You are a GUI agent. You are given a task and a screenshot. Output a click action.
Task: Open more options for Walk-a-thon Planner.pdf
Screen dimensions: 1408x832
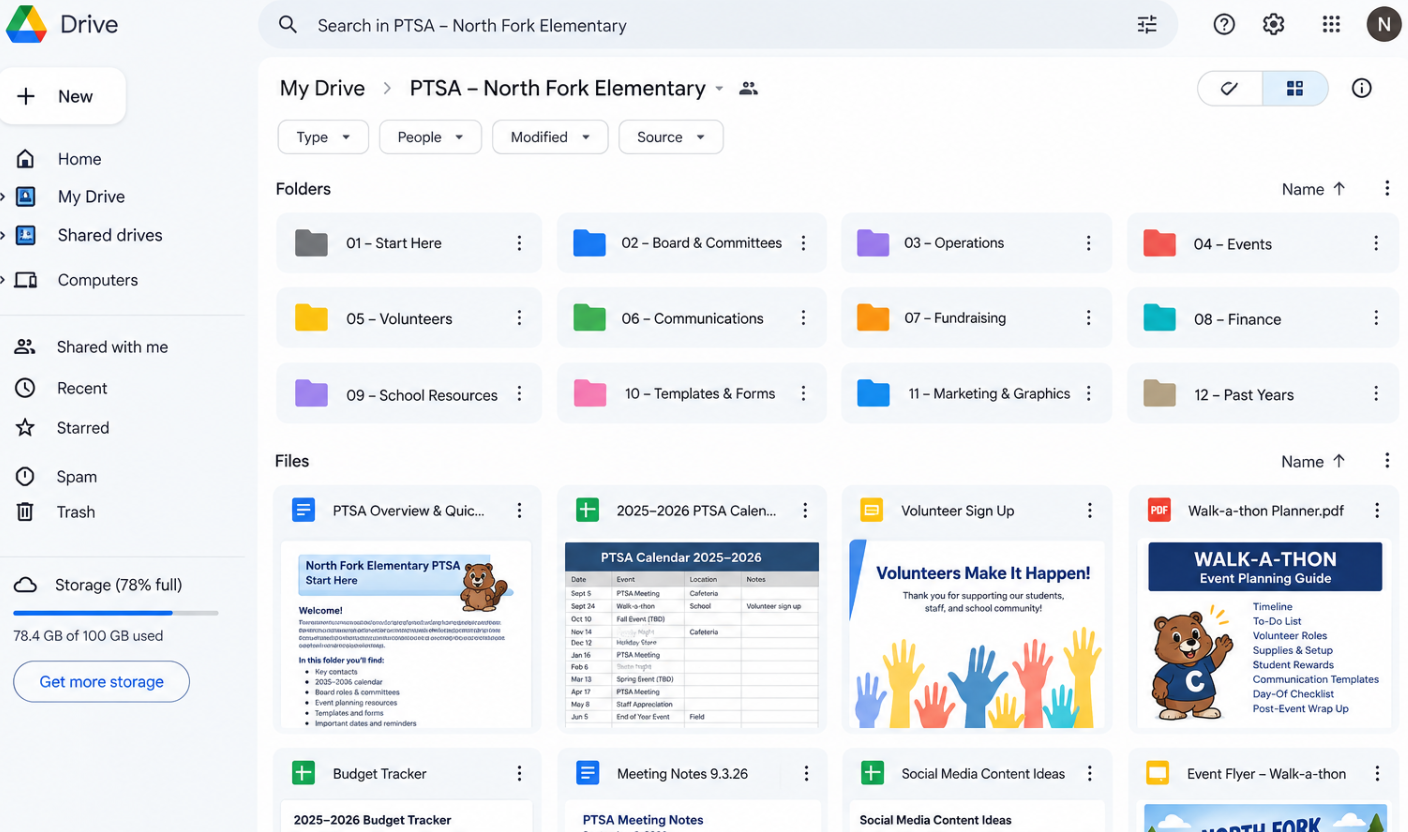pyautogui.click(x=1377, y=510)
